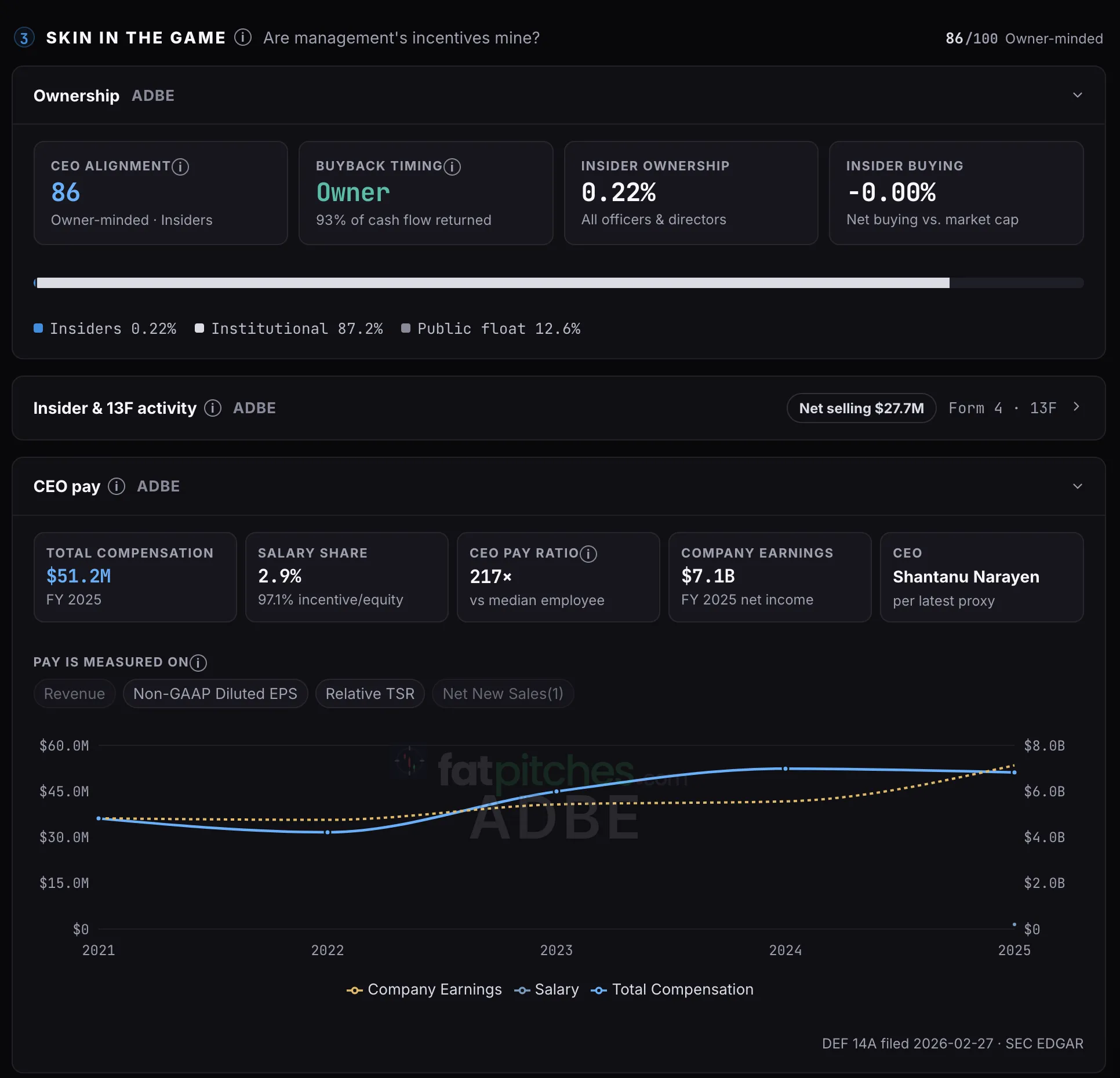Click the info icon after Pay Is Measured On
This screenshot has width=1120, height=1078.
pos(198,662)
